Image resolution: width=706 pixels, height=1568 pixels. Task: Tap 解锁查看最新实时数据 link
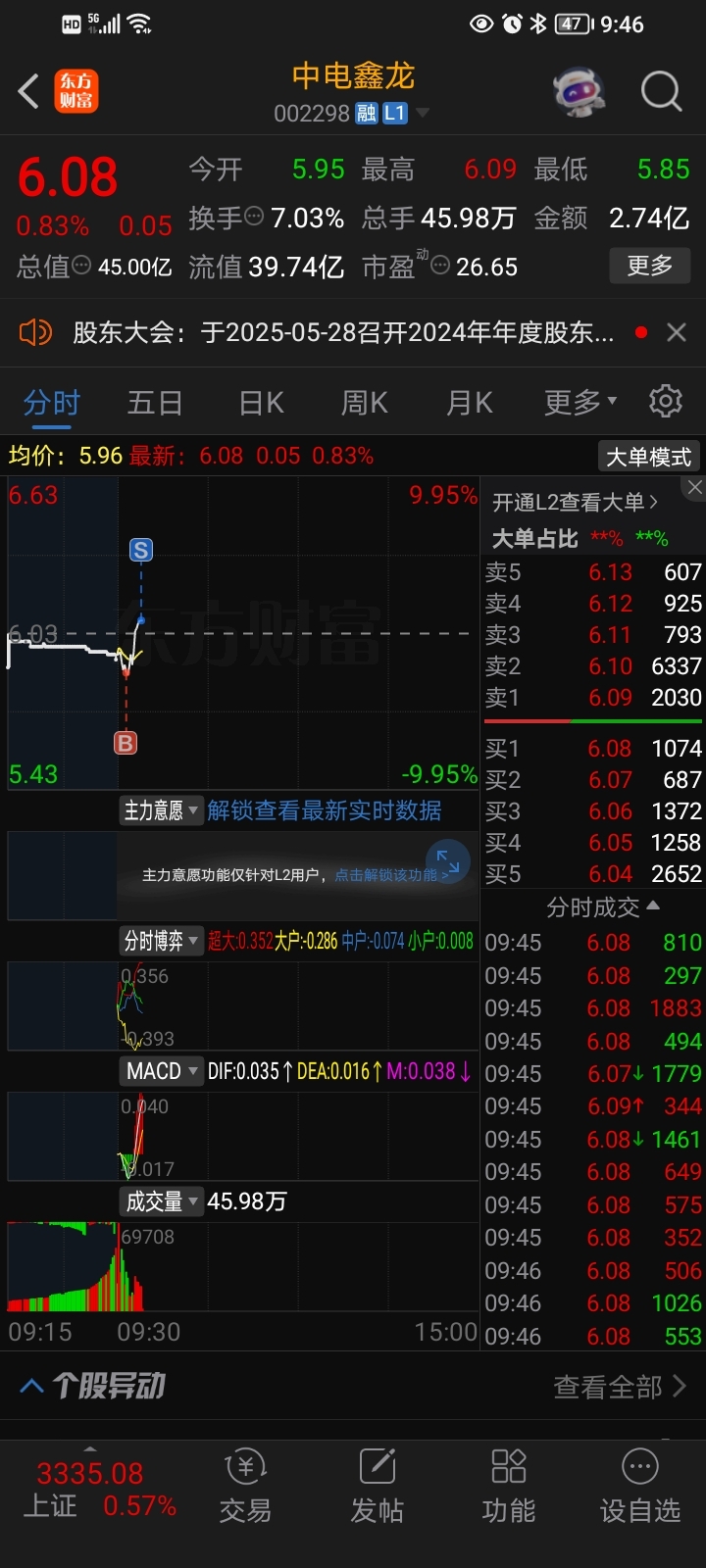(x=325, y=810)
